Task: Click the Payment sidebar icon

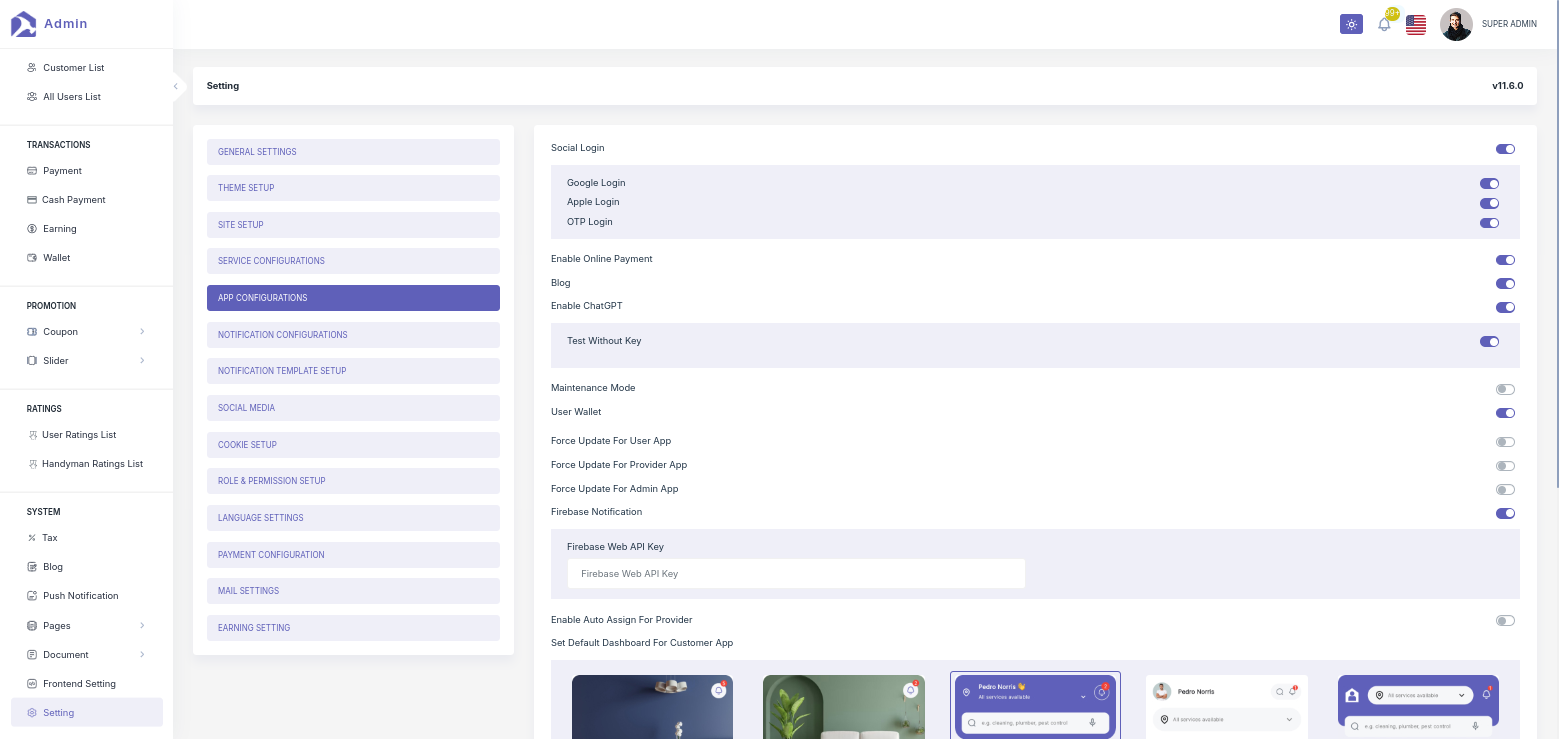Action: point(32,171)
